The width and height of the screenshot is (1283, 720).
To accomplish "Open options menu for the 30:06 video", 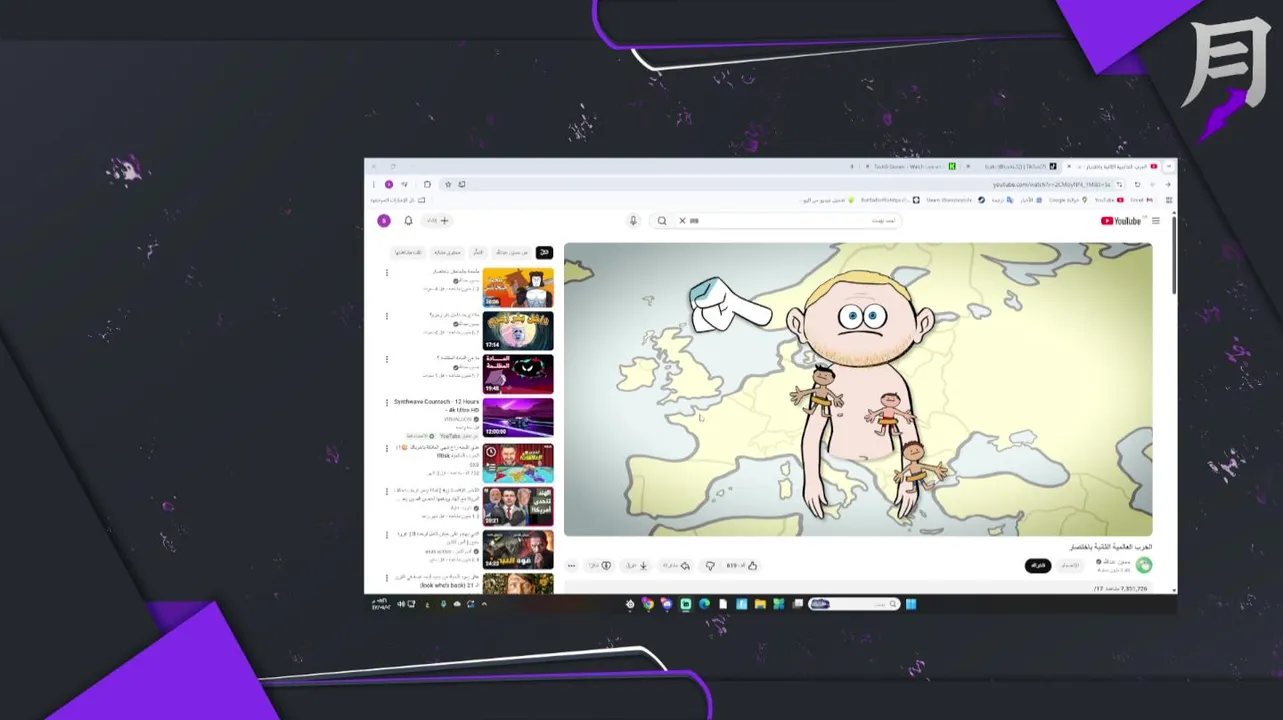I will pos(387,272).
